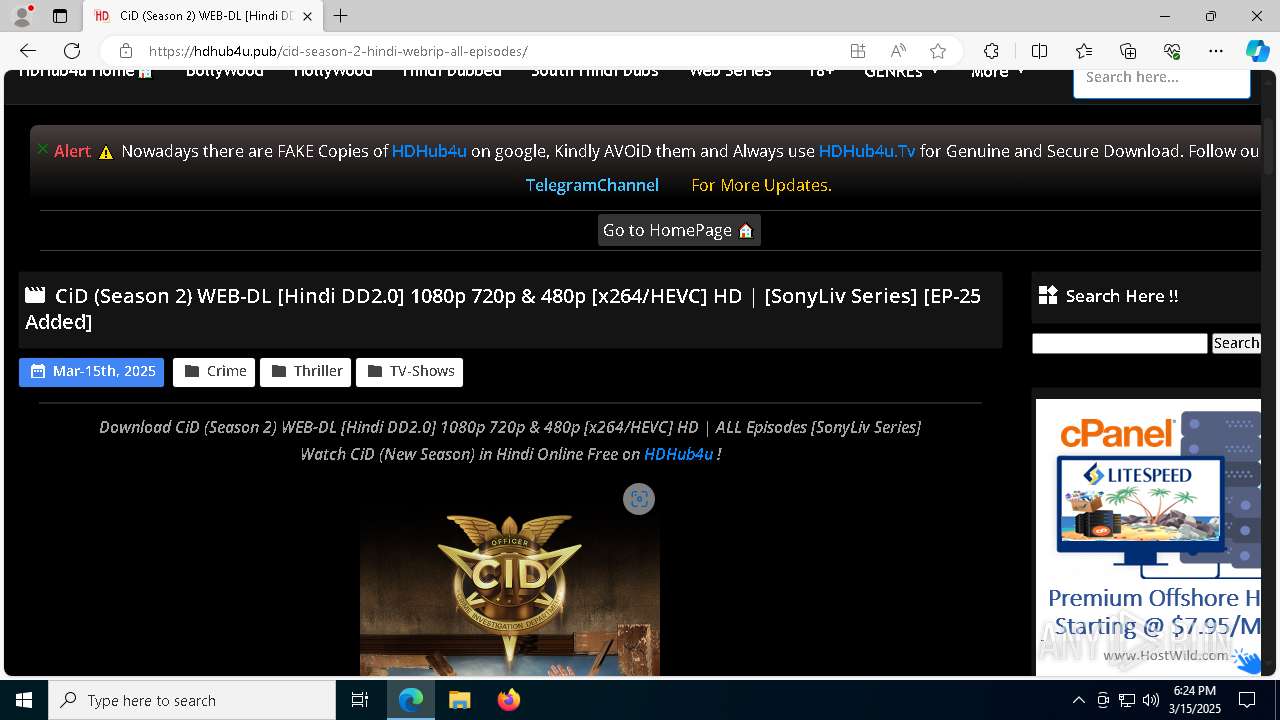Click the Mar-15th, 2025 date tag
Viewport: 1280px width, 720px height.
click(91, 372)
